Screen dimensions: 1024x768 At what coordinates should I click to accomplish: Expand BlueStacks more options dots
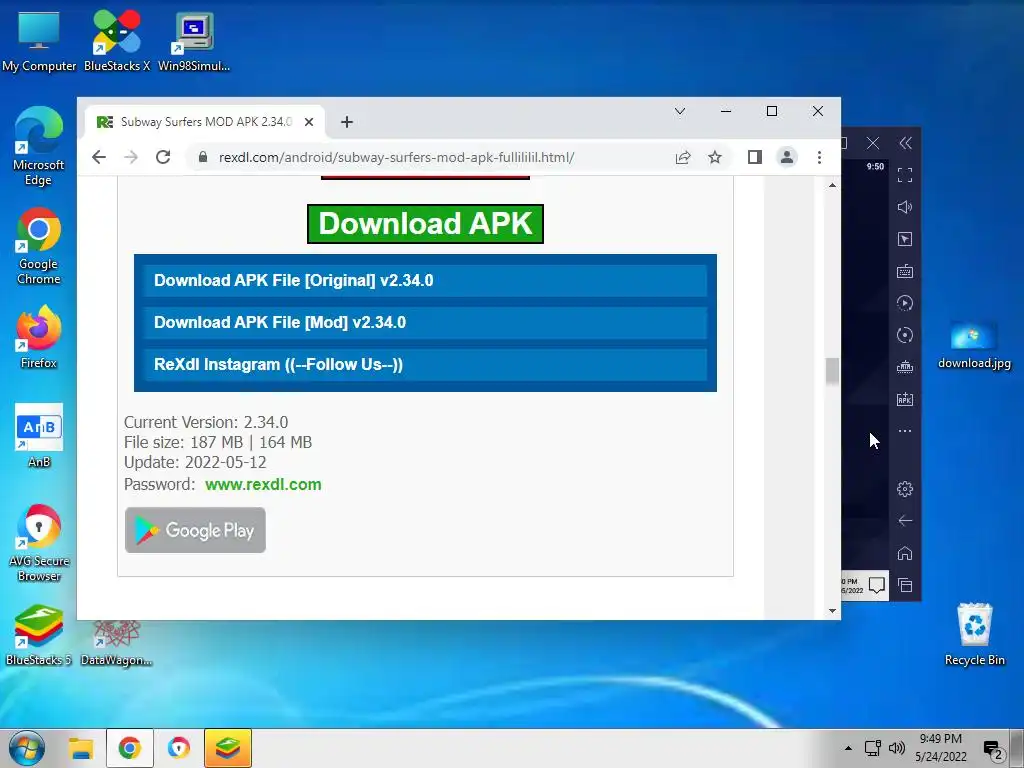[x=905, y=431]
